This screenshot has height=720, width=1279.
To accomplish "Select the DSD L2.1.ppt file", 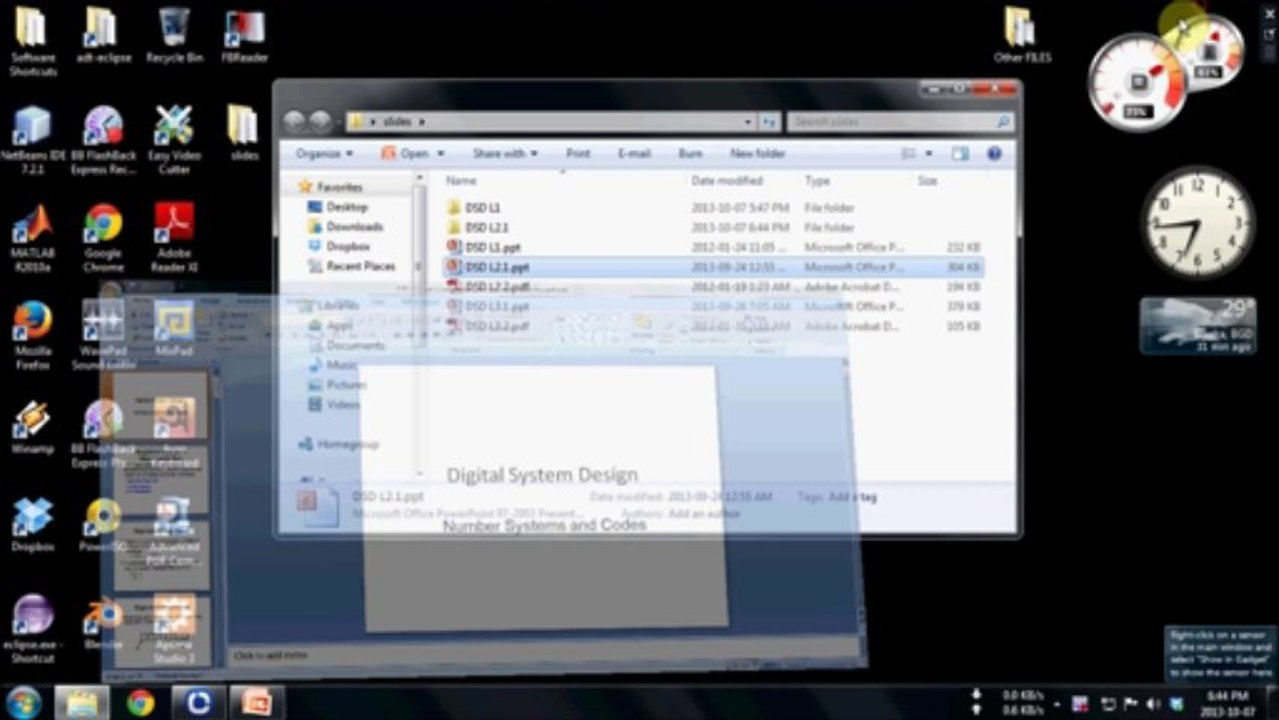I will click(x=712, y=267).
